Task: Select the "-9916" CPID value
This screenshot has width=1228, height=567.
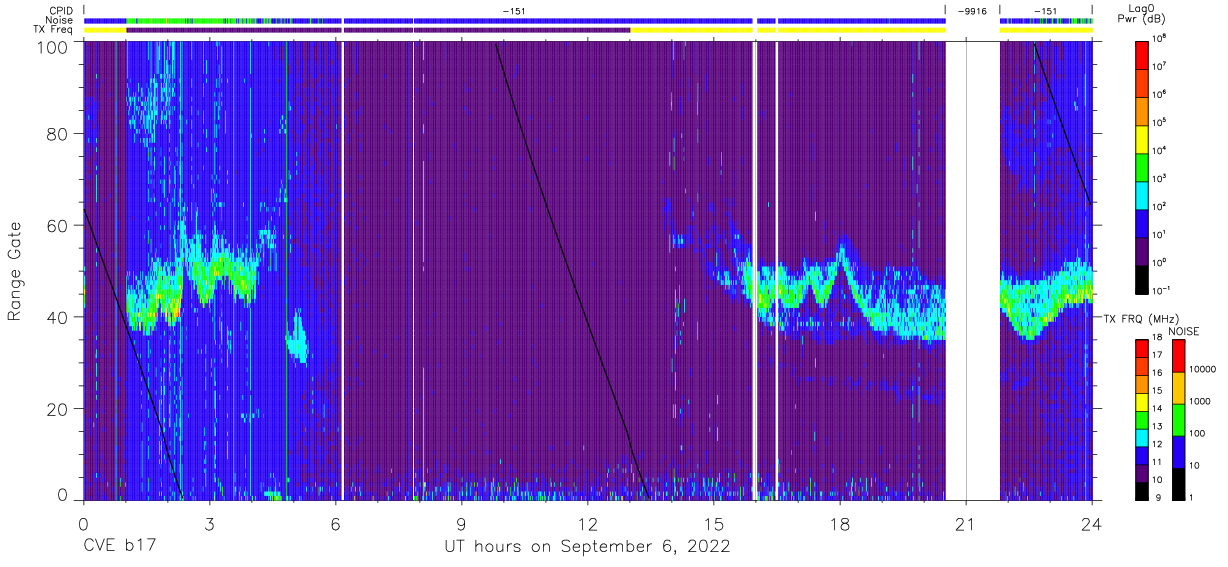Action: 971,10
